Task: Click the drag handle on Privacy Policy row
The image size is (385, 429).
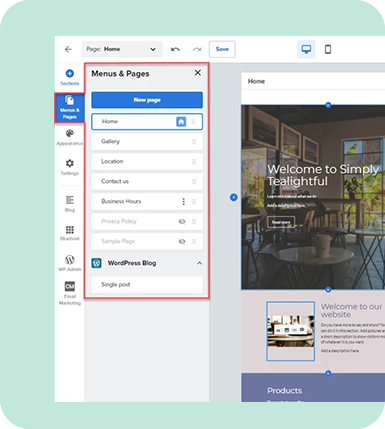Action: [x=194, y=222]
